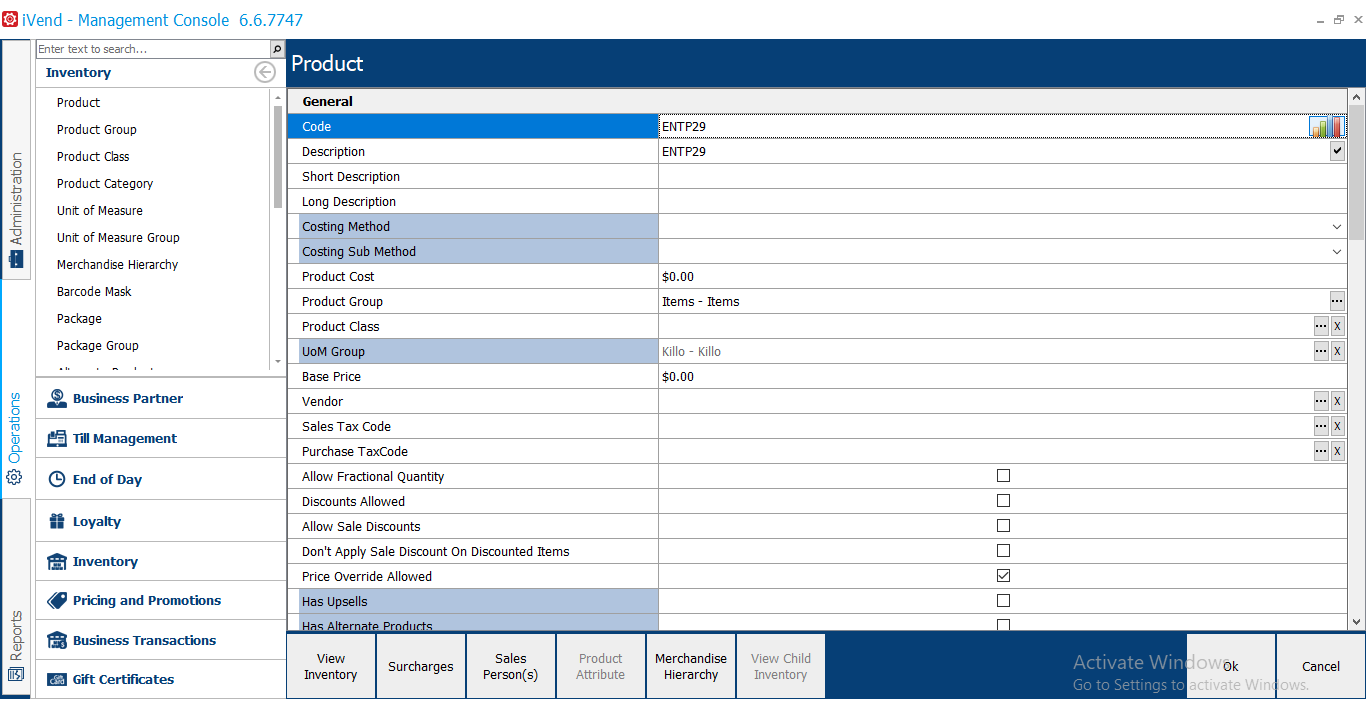Image resolution: width=1366 pixels, height=707 pixels.
Task: Click Product form scrollbar down arrow
Action: pos(1357,621)
